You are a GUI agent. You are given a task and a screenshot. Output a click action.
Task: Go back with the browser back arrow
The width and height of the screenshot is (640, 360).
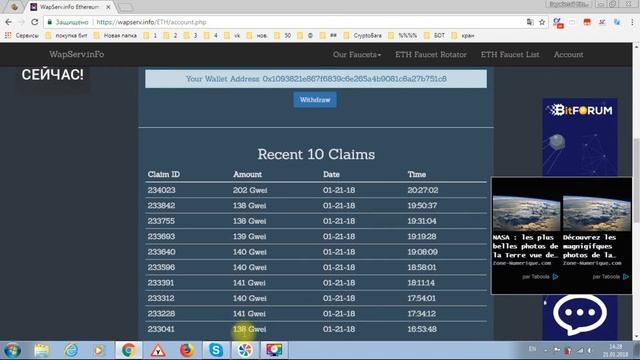9,22
